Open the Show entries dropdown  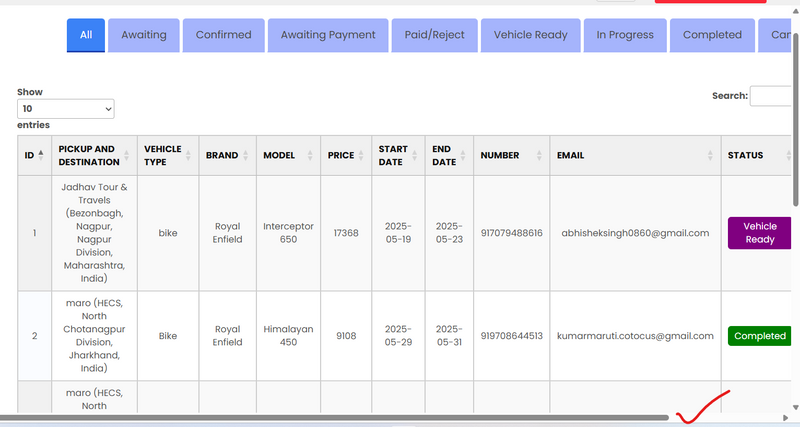click(66, 108)
